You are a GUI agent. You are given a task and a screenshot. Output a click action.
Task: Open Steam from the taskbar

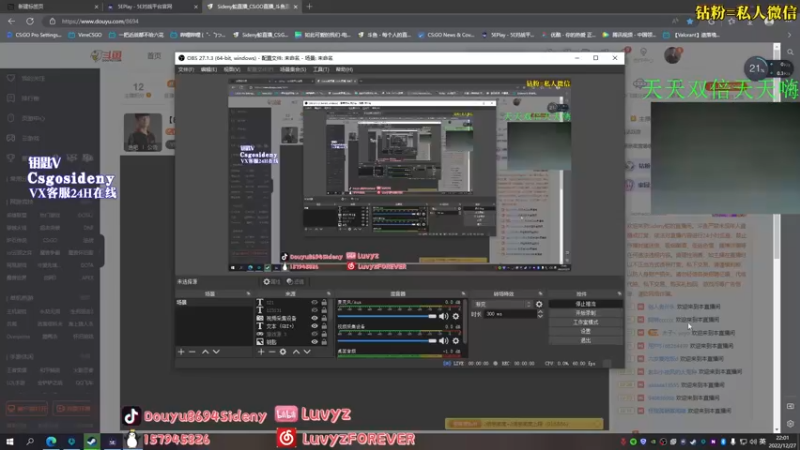click(x=92, y=441)
